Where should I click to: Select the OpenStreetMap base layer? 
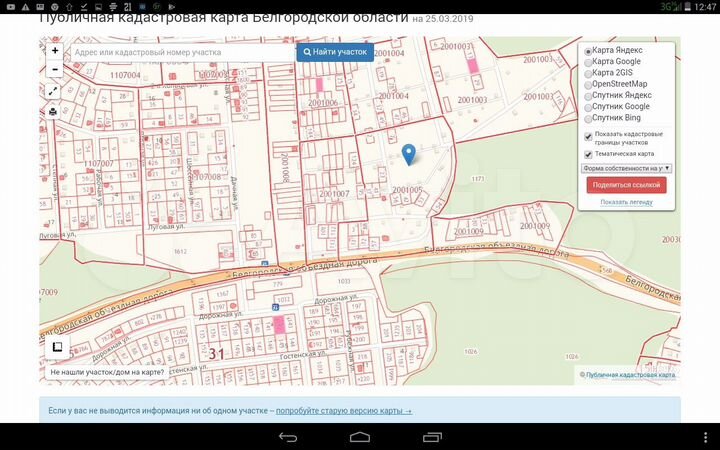588,84
